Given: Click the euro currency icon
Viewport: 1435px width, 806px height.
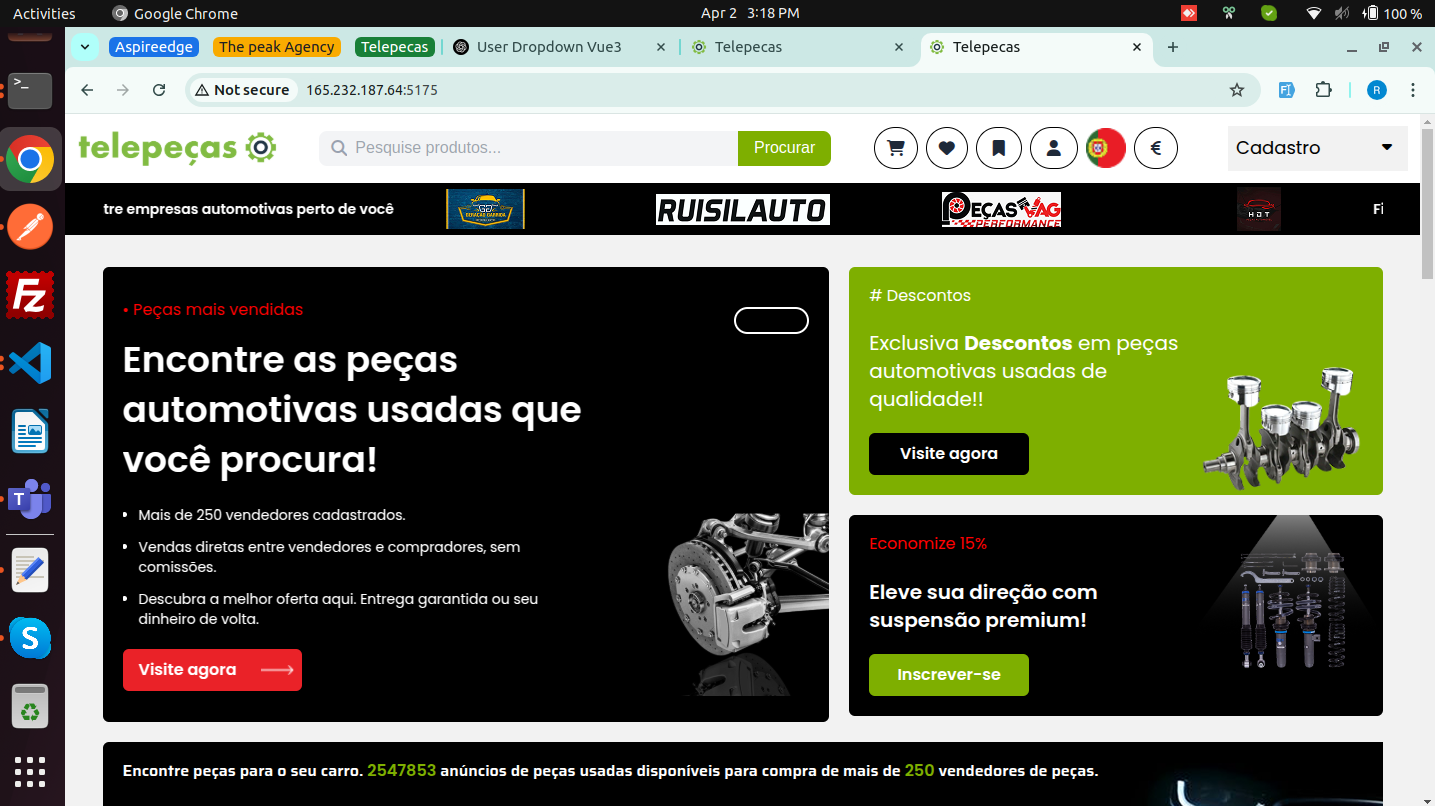Looking at the screenshot, I should click(x=1156, y=148).
